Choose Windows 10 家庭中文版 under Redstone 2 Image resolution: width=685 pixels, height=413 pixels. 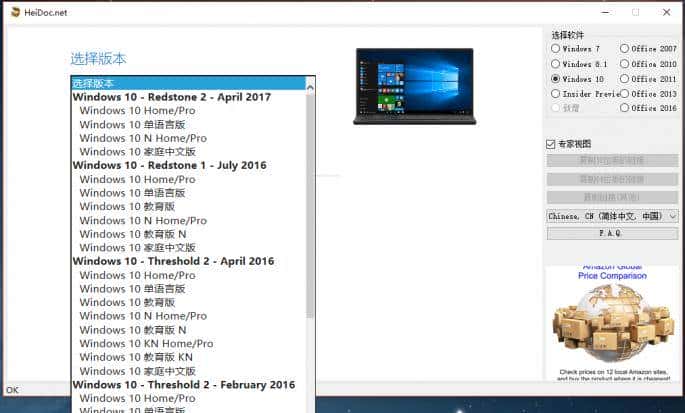point(138,152)
